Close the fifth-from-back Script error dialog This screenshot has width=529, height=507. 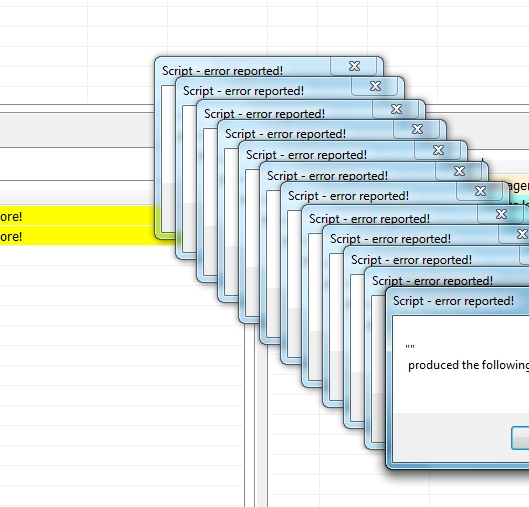[x=437, y=150]
